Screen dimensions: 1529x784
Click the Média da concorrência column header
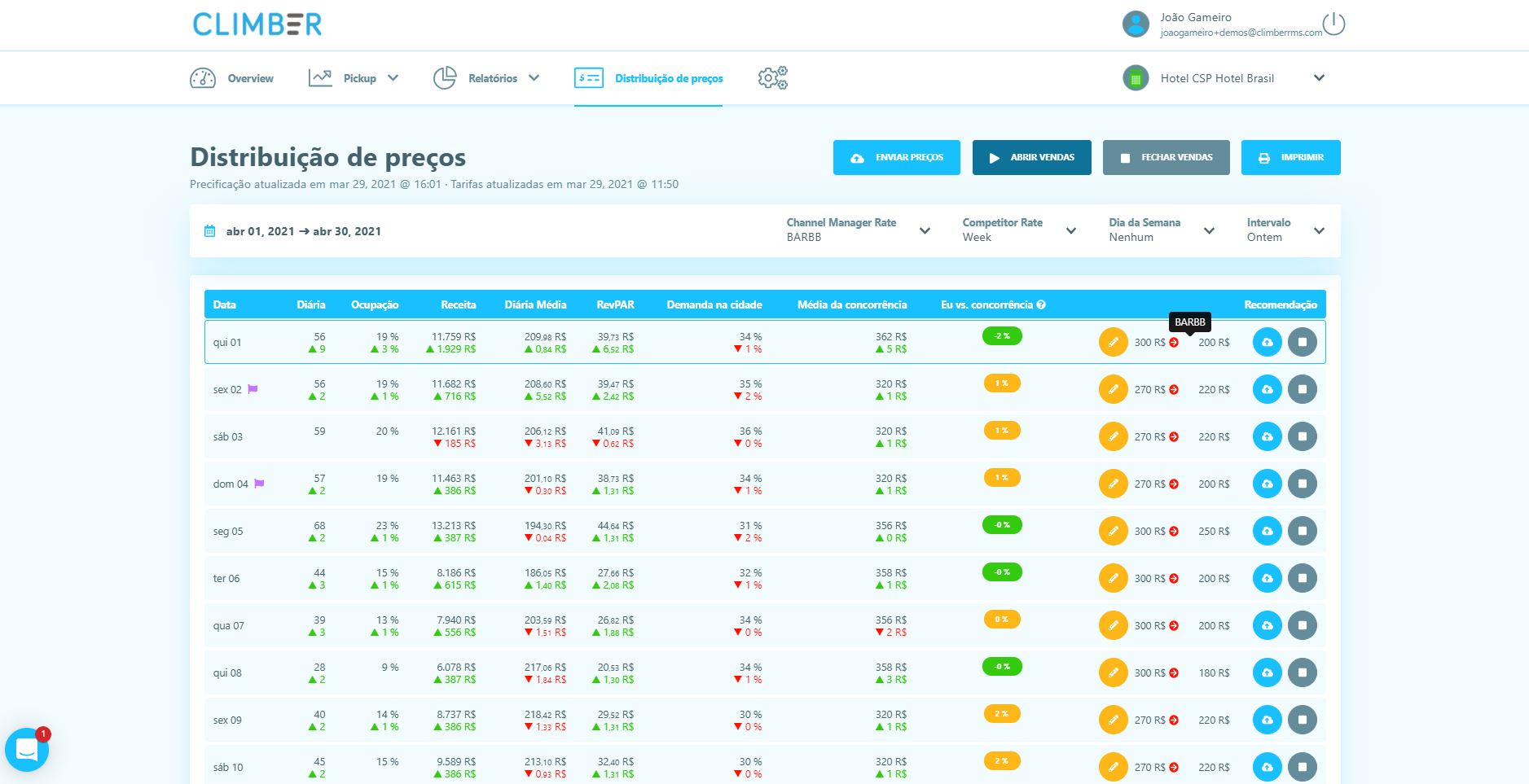pyautogui.click(x=852, y=304)
